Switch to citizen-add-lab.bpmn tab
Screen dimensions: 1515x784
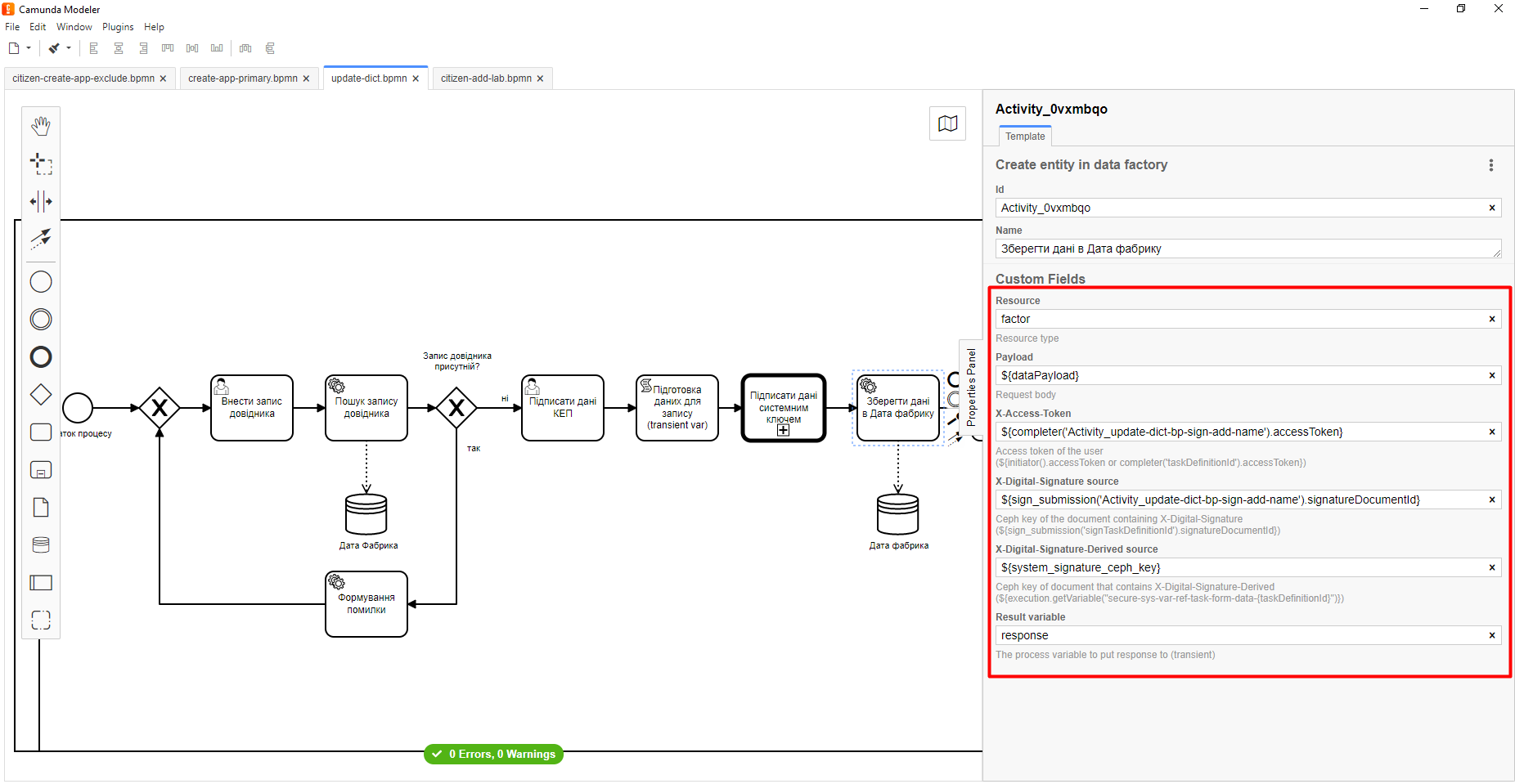point(486,78)
